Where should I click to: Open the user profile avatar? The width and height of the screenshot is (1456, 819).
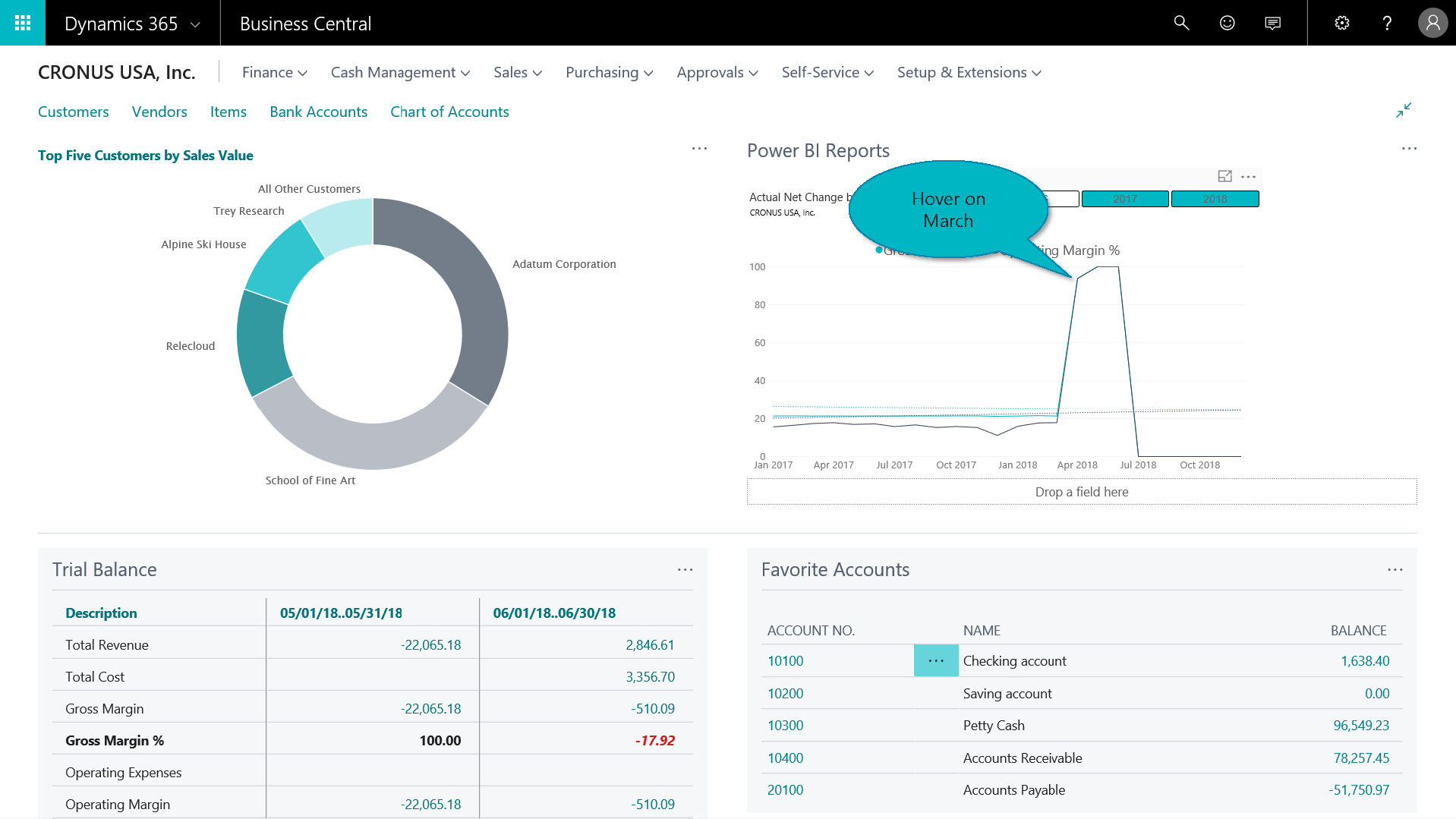click(1432, 23)
